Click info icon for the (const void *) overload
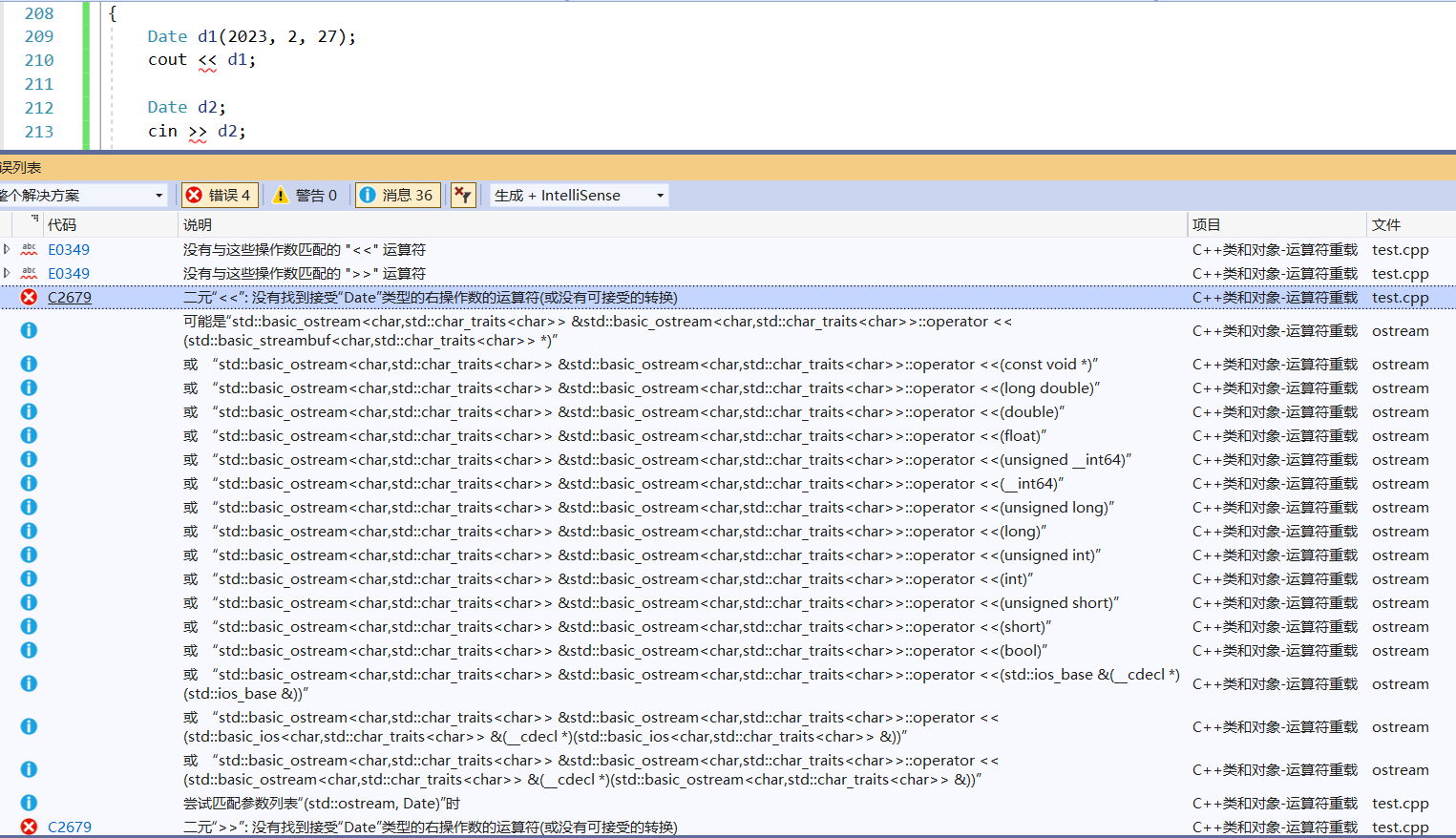The image size is (1456, 838). [30, 364]
